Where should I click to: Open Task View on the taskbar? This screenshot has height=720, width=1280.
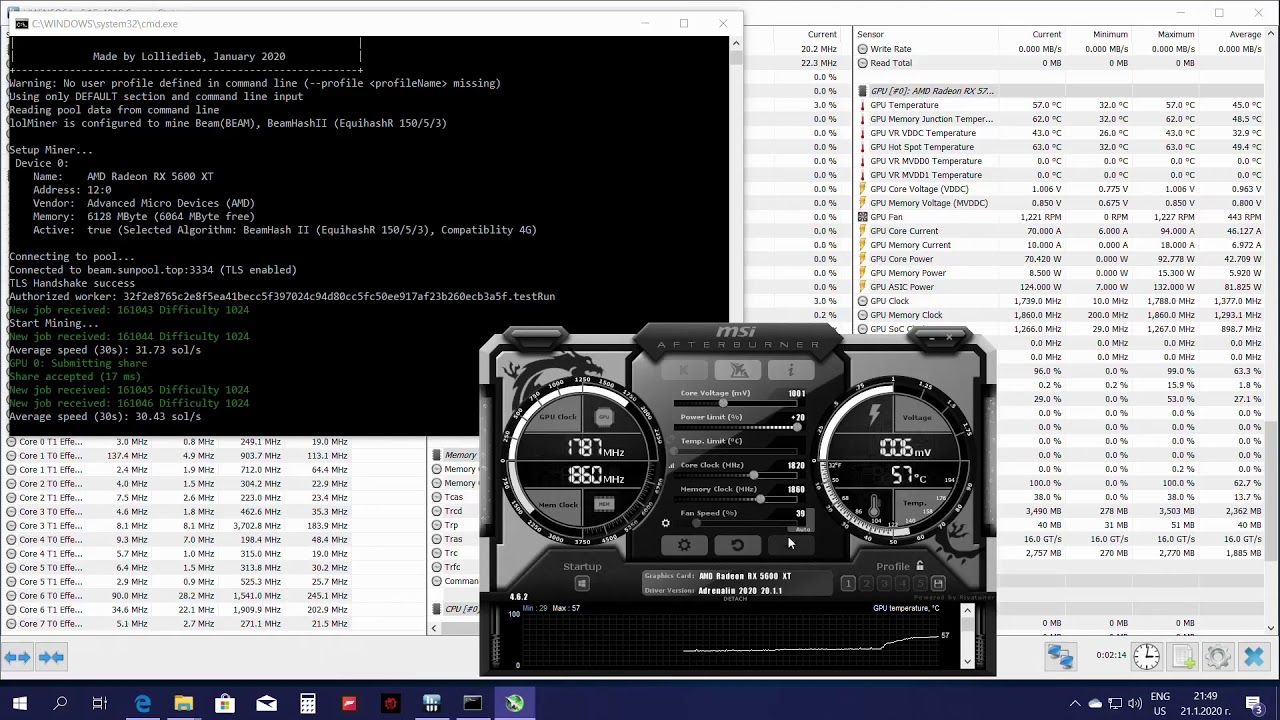click(x=100, y=704)
